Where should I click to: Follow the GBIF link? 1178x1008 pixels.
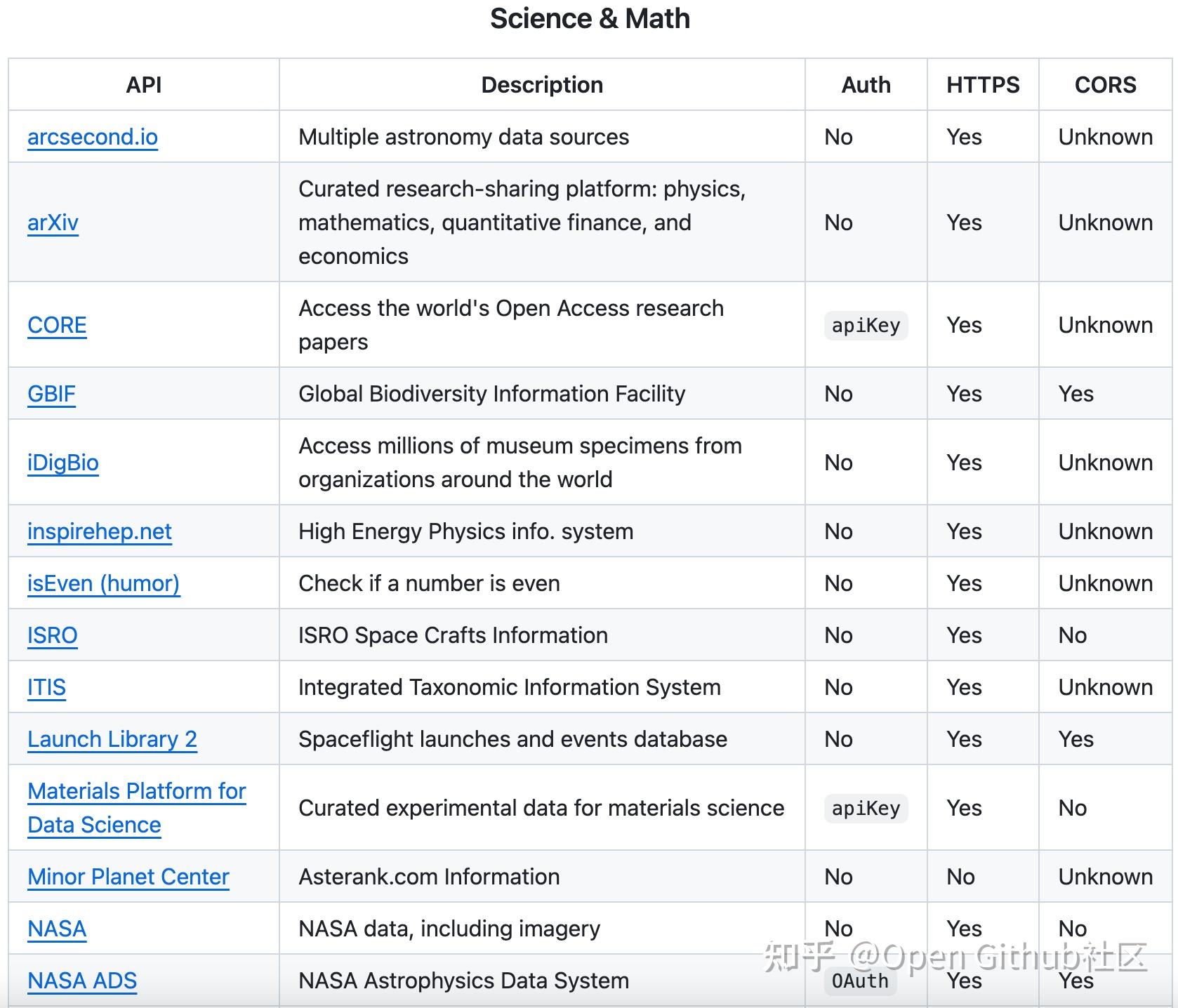[x=51, y=394]
